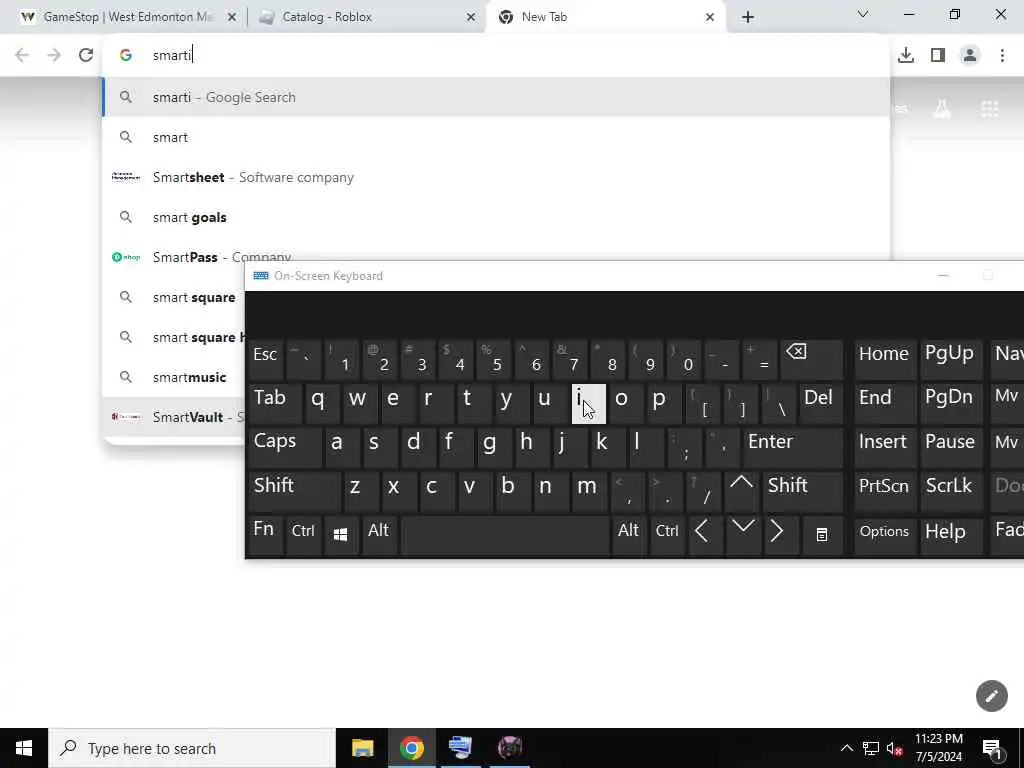Click the back navigation arrow

pos(22,55)
